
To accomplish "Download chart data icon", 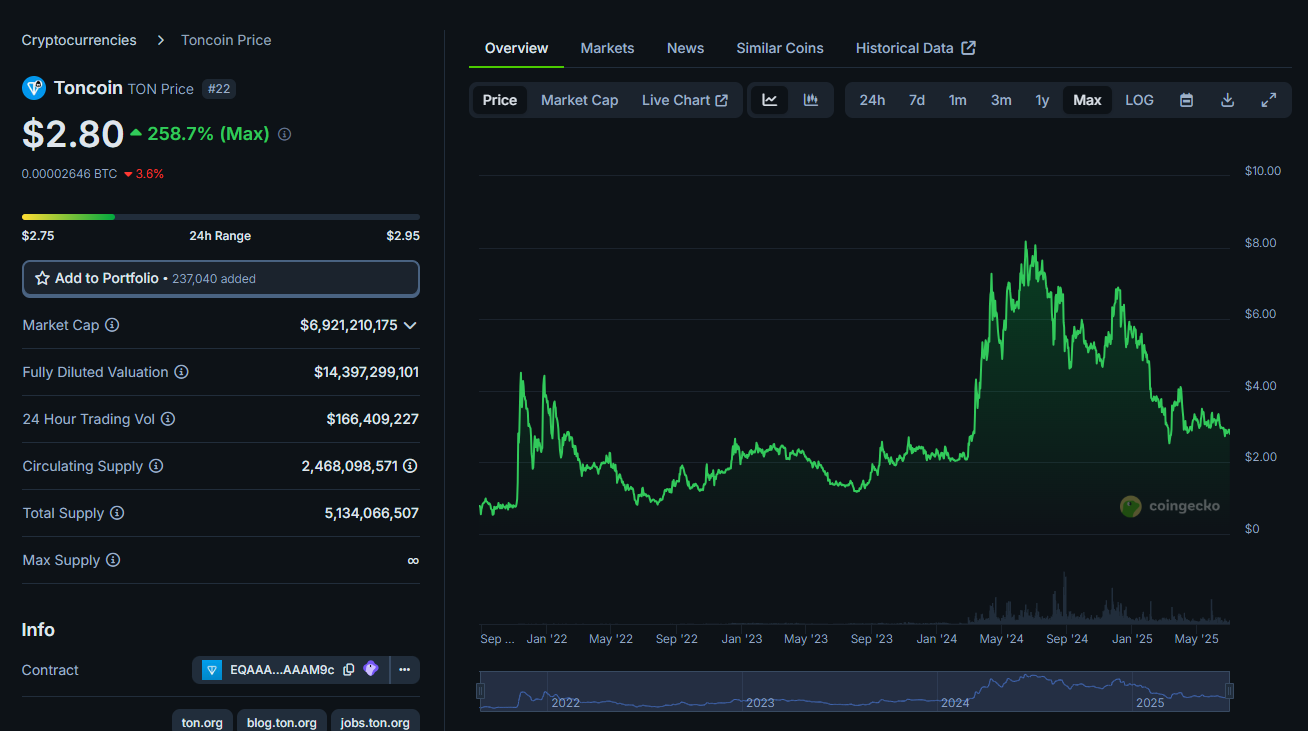I will point(1228,100).
